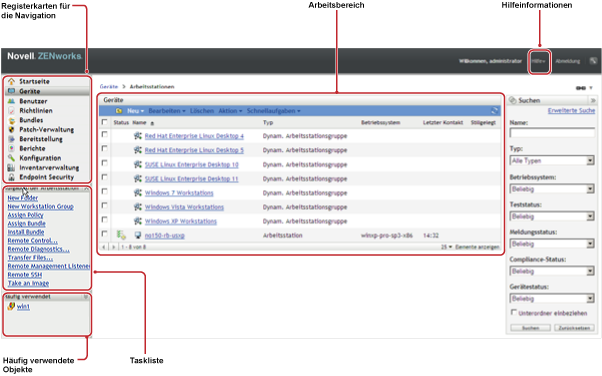Click group icon beside Windows 7 Workstations
602x376 pixels.
point(137,193)
